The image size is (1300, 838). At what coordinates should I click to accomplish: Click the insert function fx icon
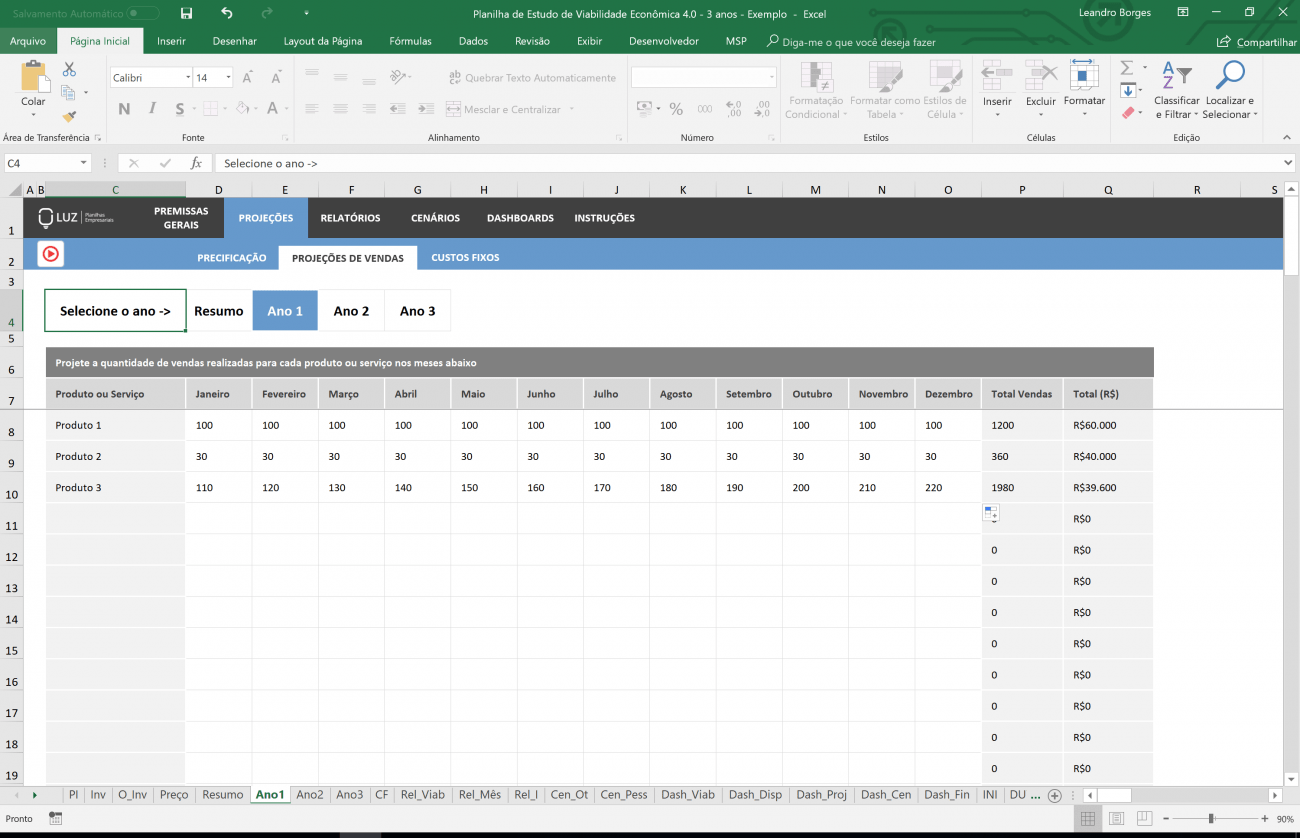(196, 163)
